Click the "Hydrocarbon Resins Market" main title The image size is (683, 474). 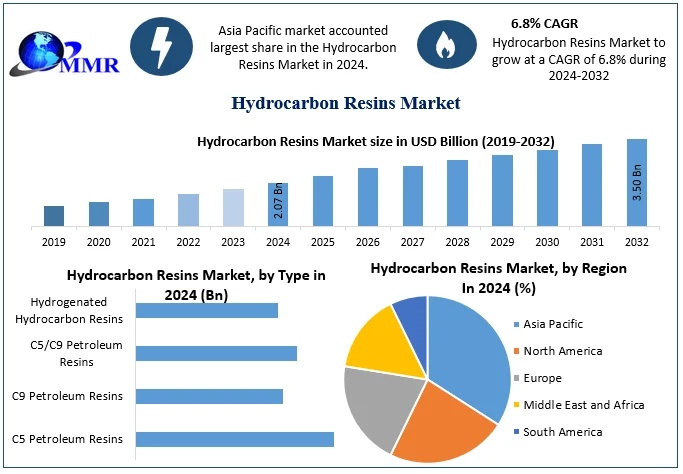[345, 103]
